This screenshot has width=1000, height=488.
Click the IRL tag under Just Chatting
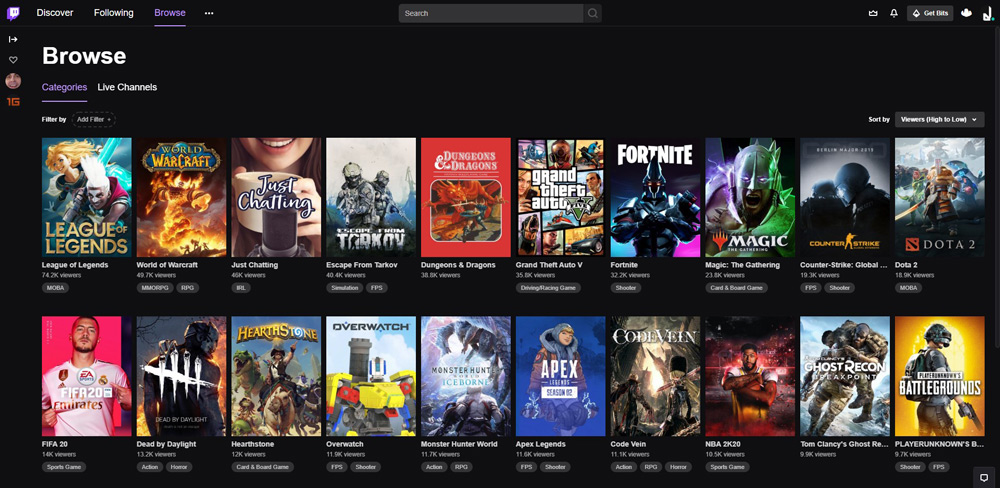(x=241, y=288)
